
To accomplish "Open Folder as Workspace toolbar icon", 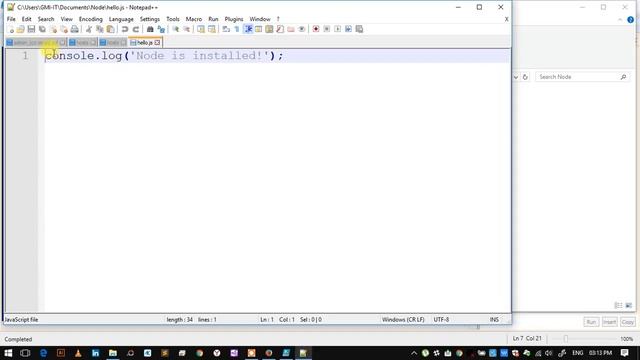I will coord(291,29).
